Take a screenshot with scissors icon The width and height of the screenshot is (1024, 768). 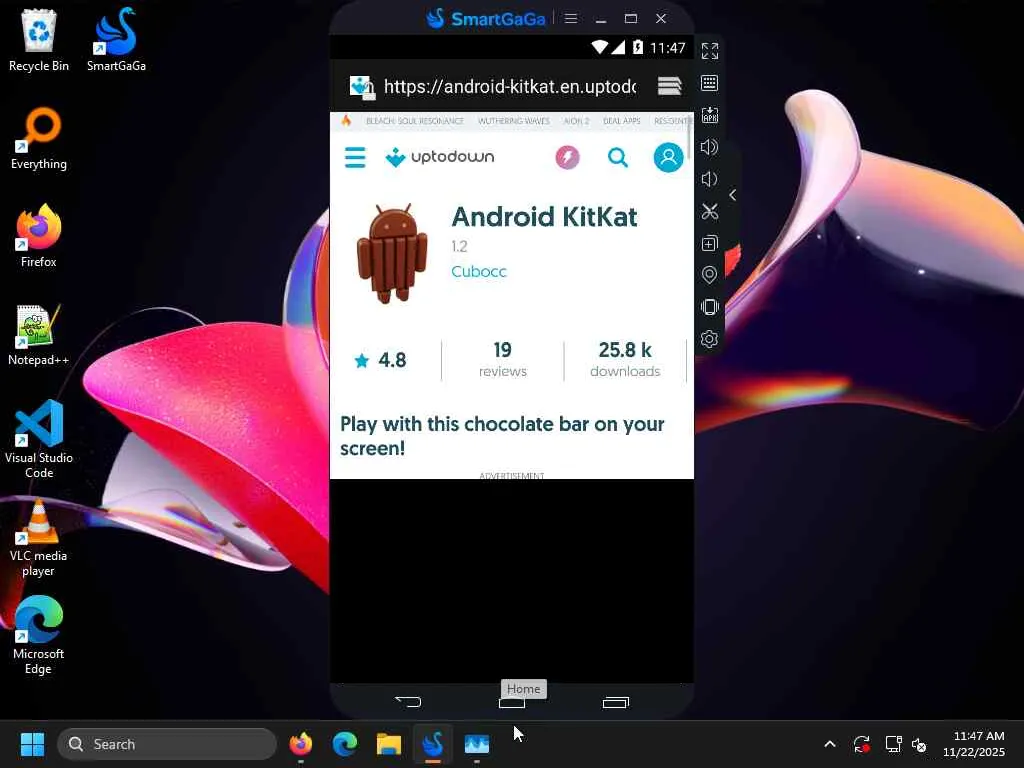(709, 212)
